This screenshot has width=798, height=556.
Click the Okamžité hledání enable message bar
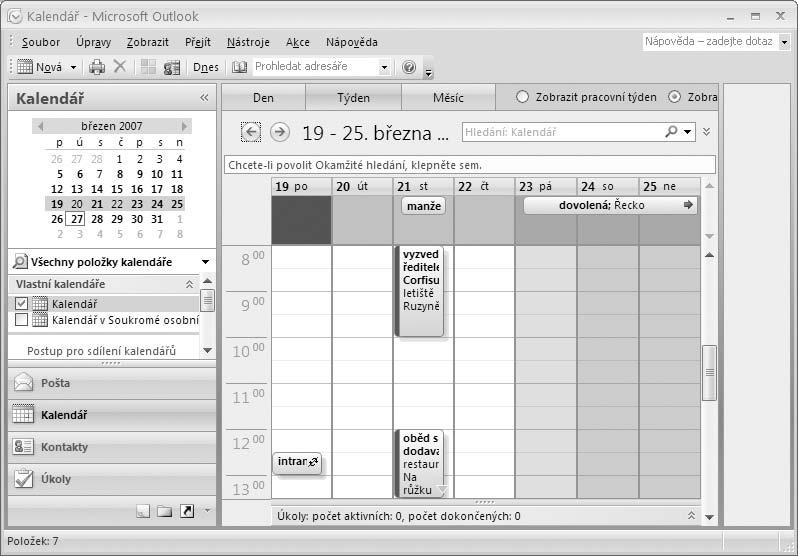pos(470,165)
